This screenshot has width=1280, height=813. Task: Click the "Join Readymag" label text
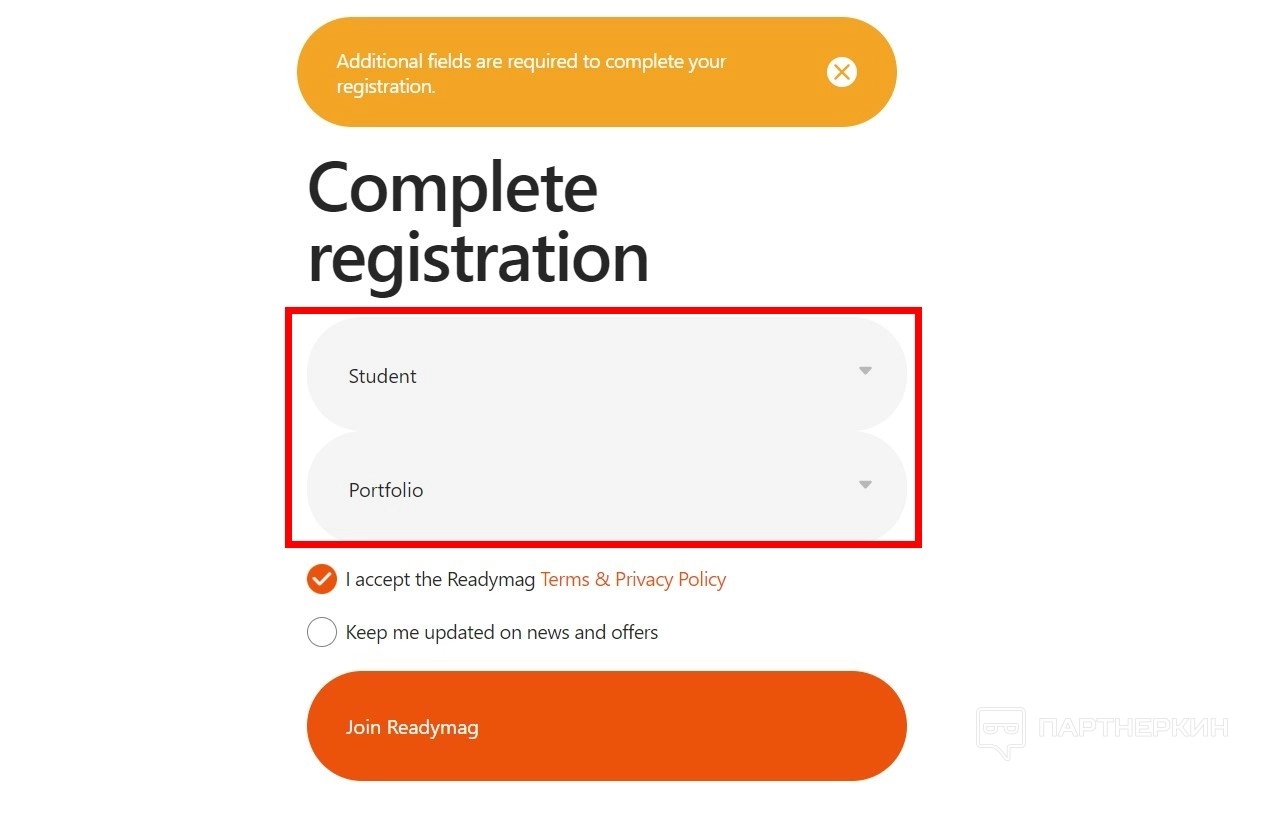pos(412,727)
